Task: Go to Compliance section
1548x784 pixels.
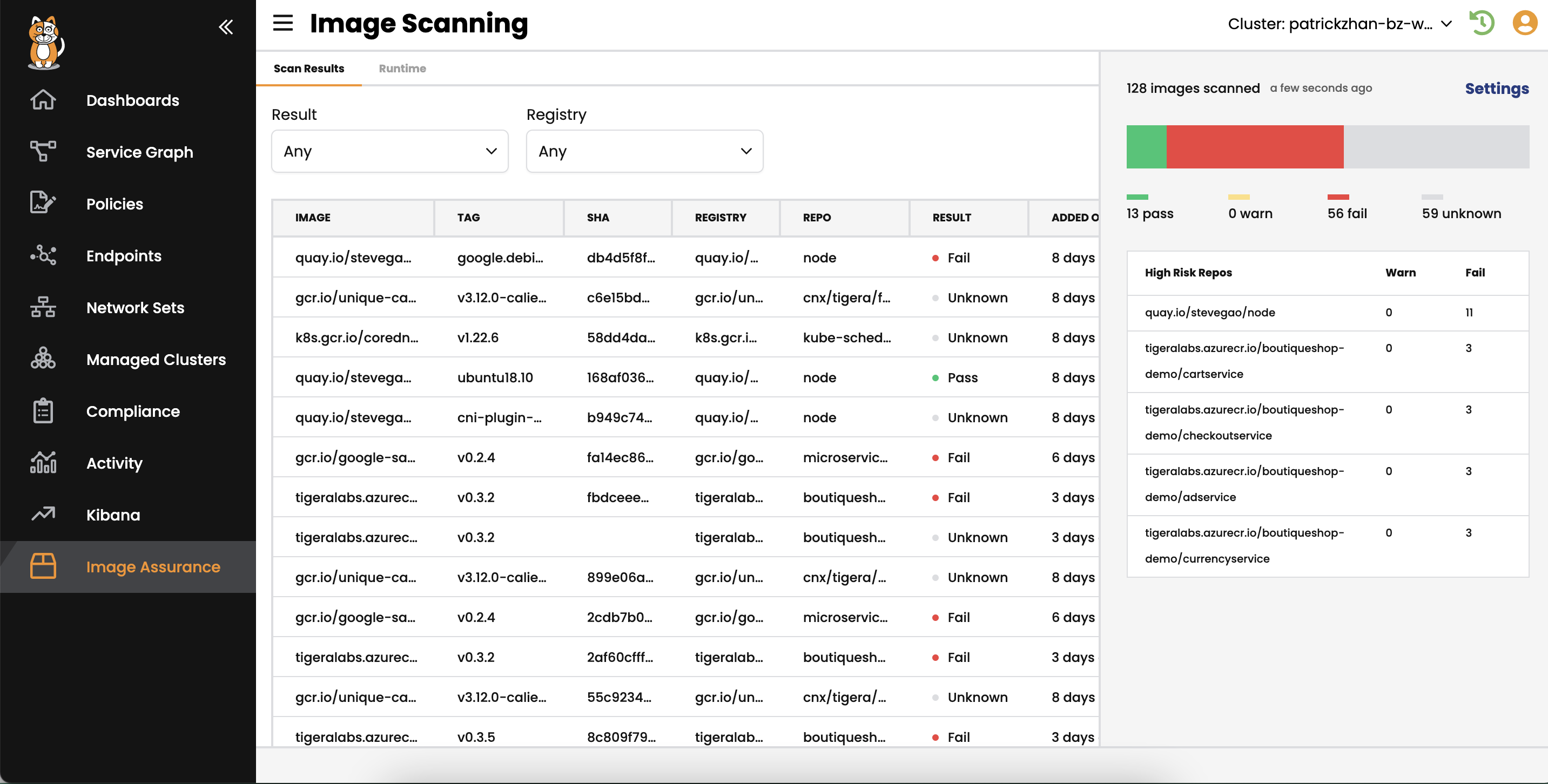Action: [133, 411]
